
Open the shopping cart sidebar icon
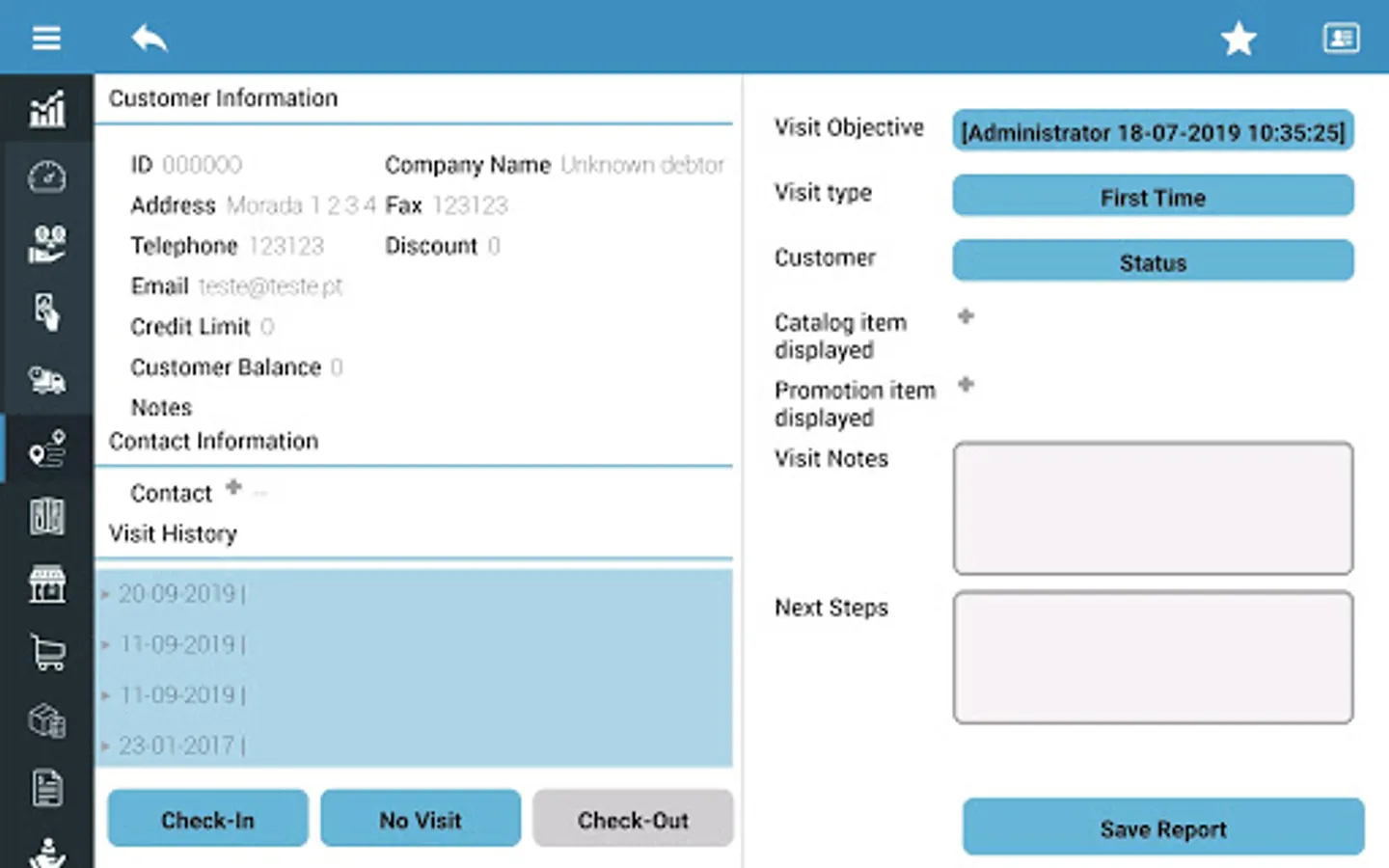point(46,652)
